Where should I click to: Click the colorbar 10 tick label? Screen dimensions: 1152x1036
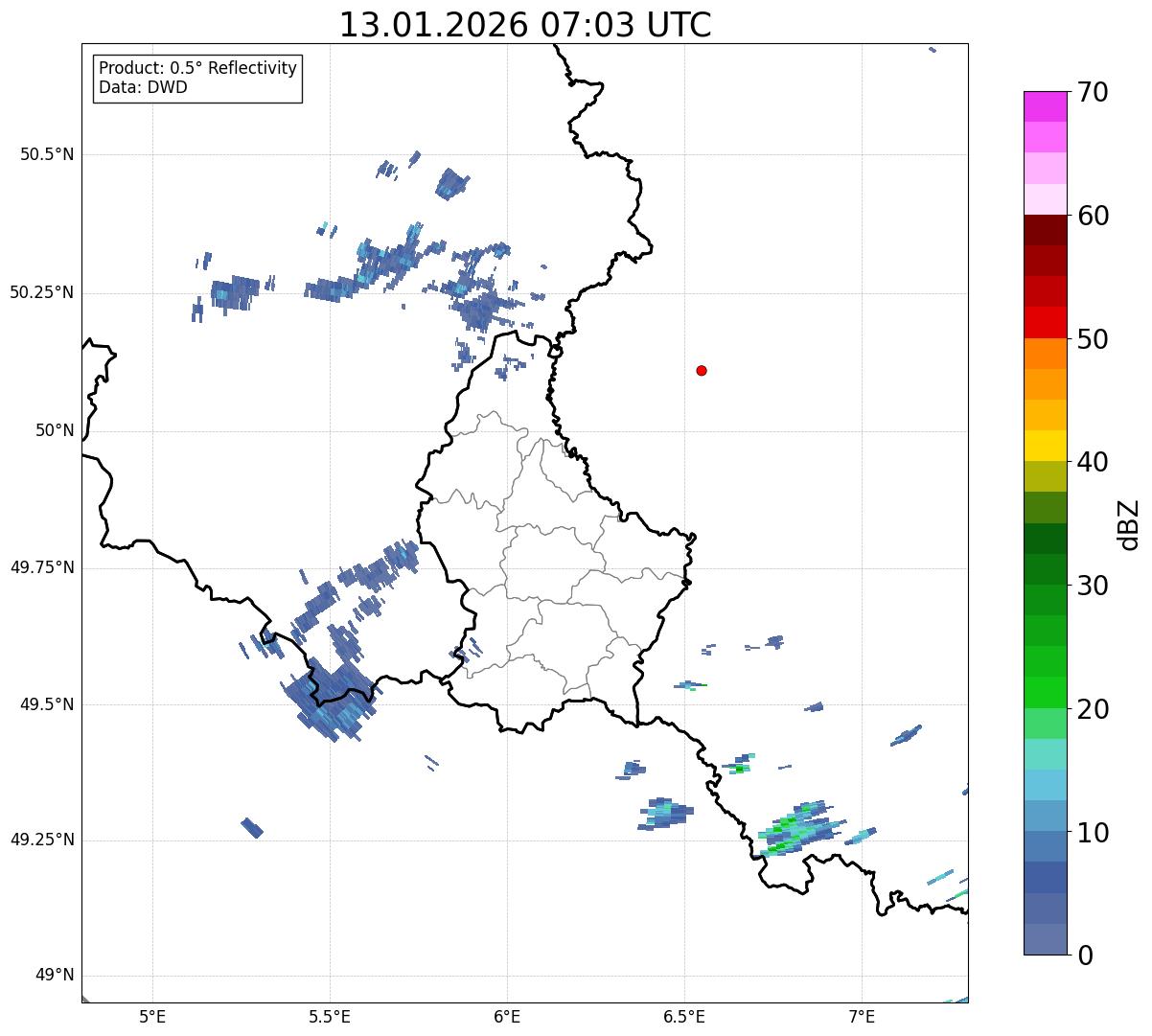pos(1093,833)
